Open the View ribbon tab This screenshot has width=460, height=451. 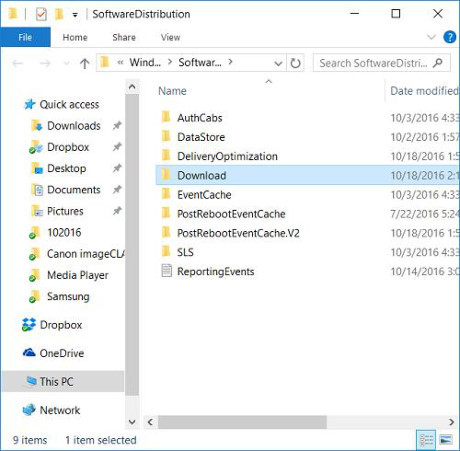(x=170, y=37)
